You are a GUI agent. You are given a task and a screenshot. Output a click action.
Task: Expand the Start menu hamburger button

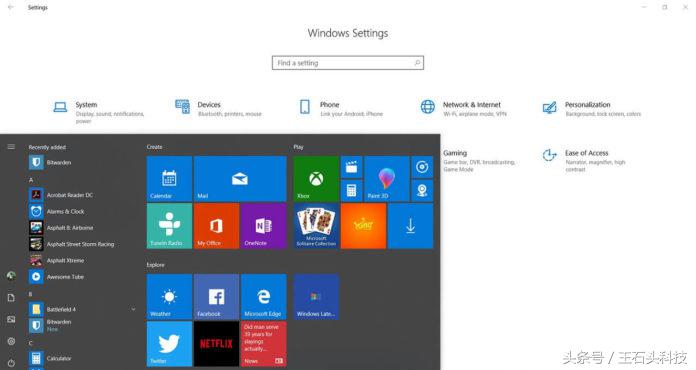[x=11, y=147]
